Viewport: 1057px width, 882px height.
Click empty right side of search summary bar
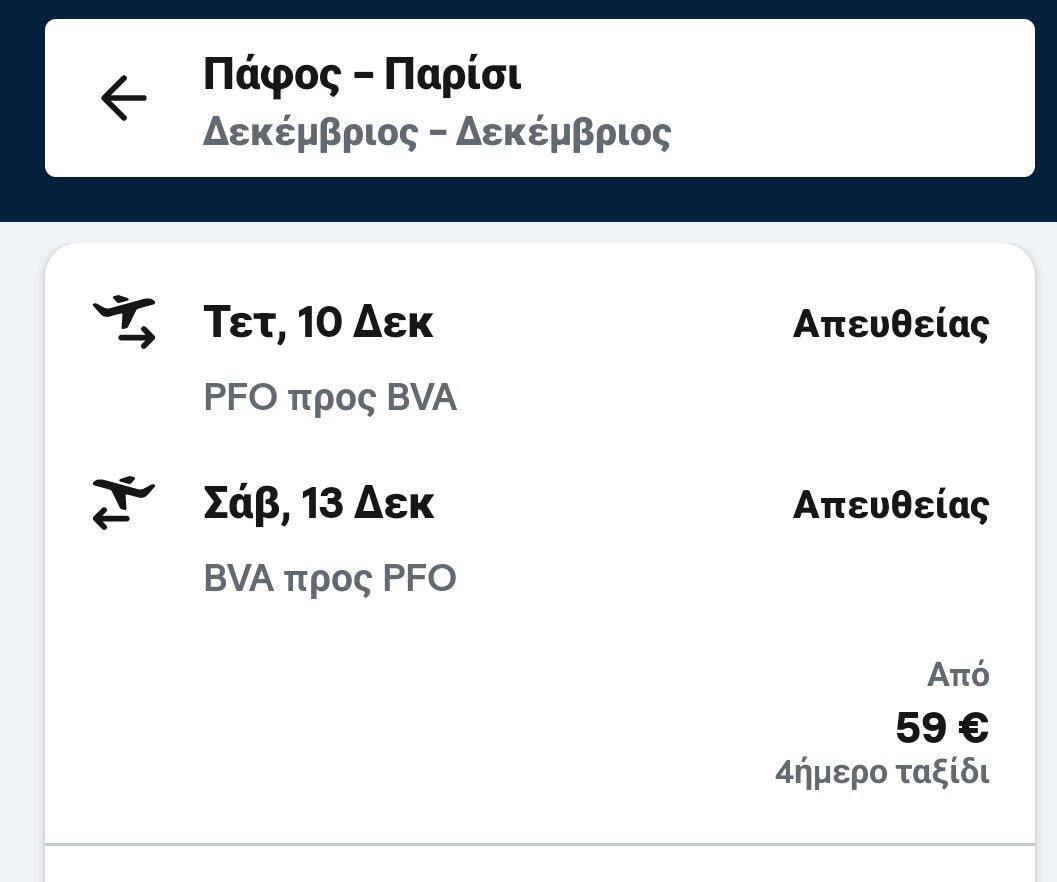point(850,98)
